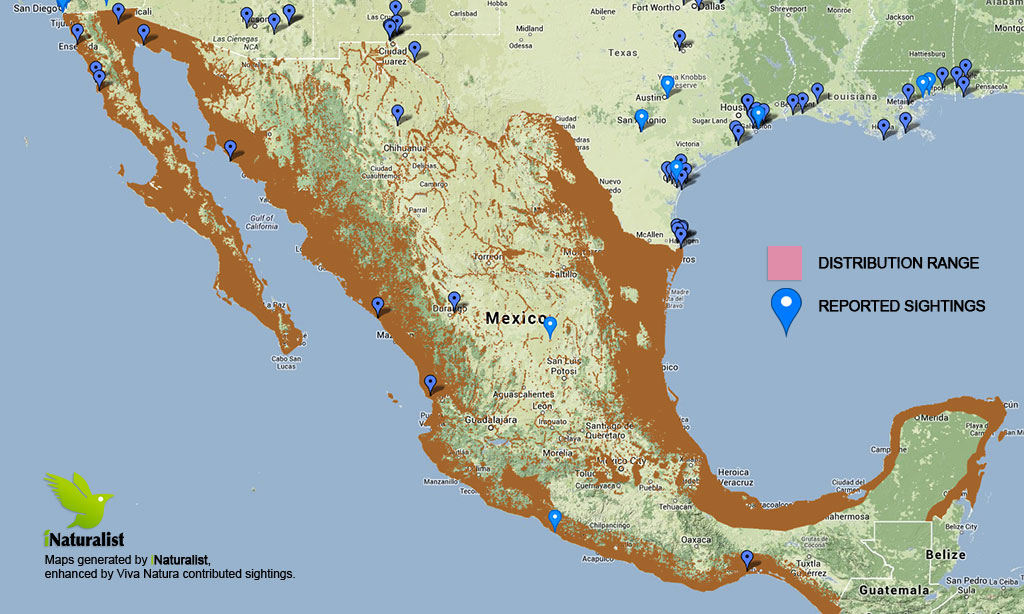Click the sighting pin west of Tuxtla
Screen dimensions: 1024x614
(x=746, y=560)
